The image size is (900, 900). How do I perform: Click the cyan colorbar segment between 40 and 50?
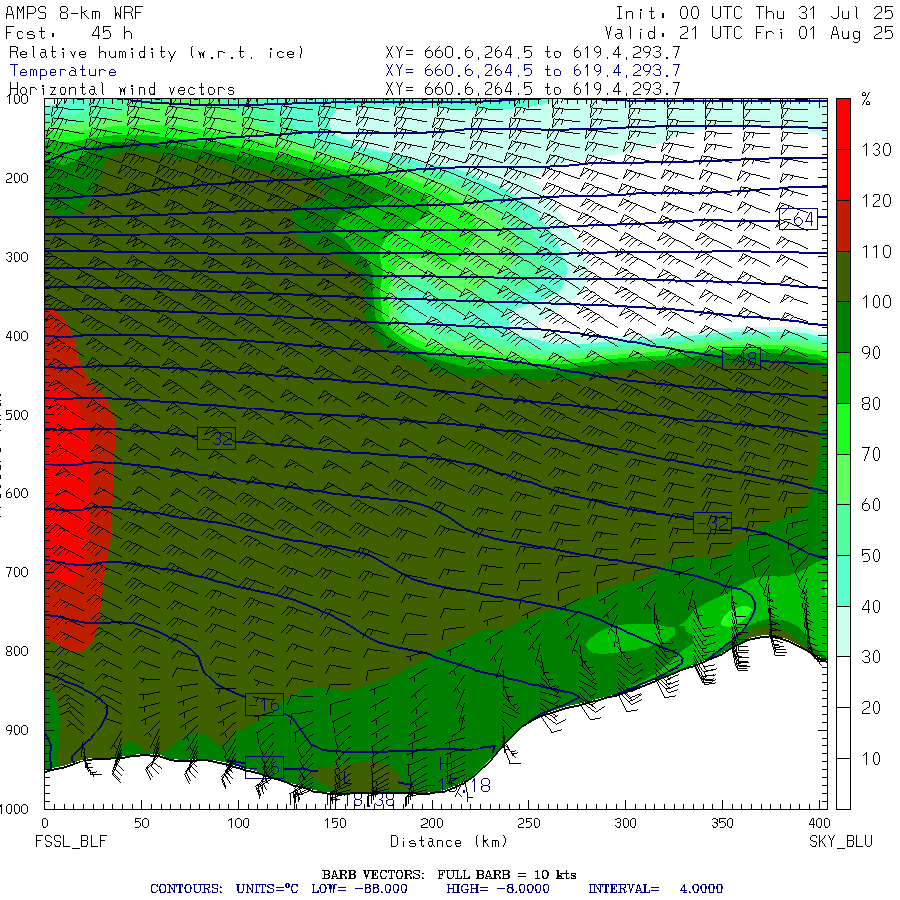tap(843, 581)
